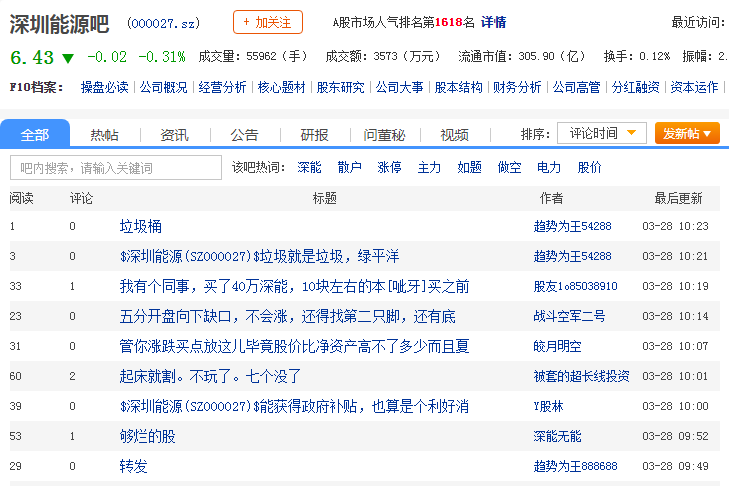Open author profile 战斗空军二号

pos(570,316)
